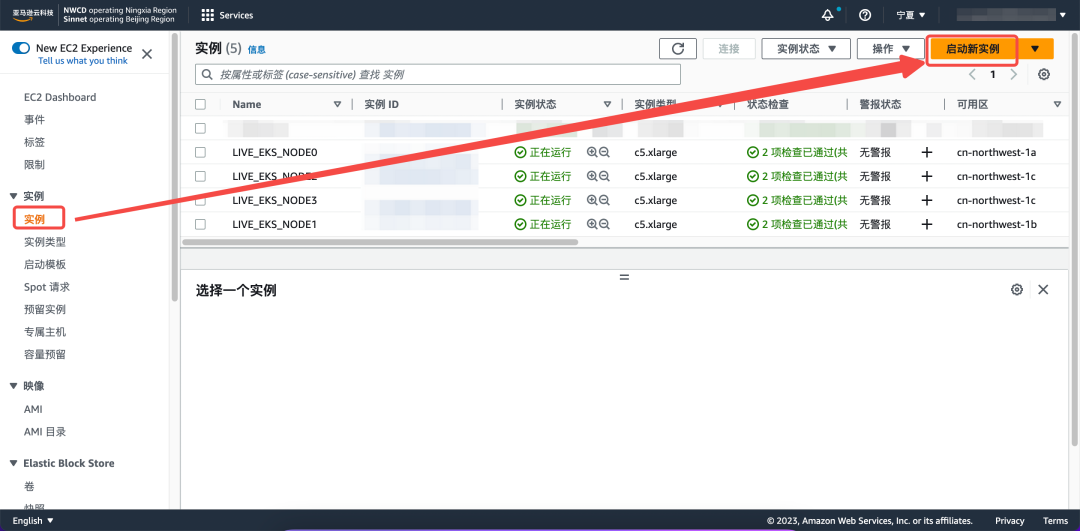Toggle the New EC2 Experience switch
Viewport: 1080px width, 531px height.
tap(21, 48)
